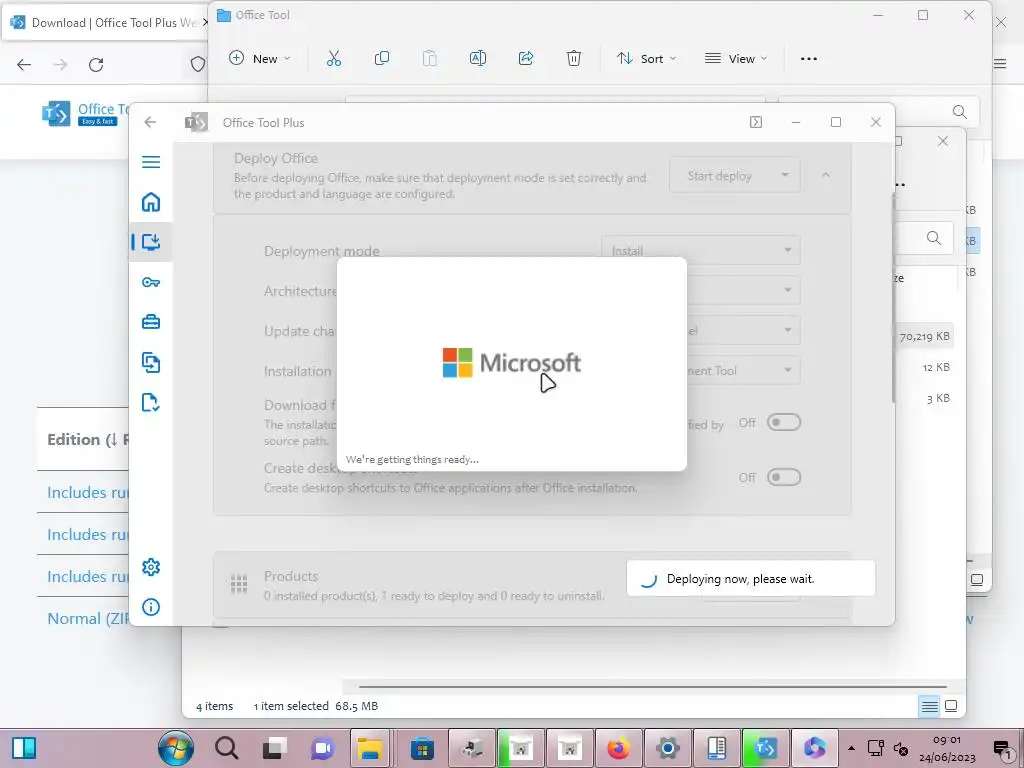The height and width of the screenshot is (768, 1024).
Task: Open the Convert documents icon in sidebar
Action: pyautogui.click(x=151, y=362)
